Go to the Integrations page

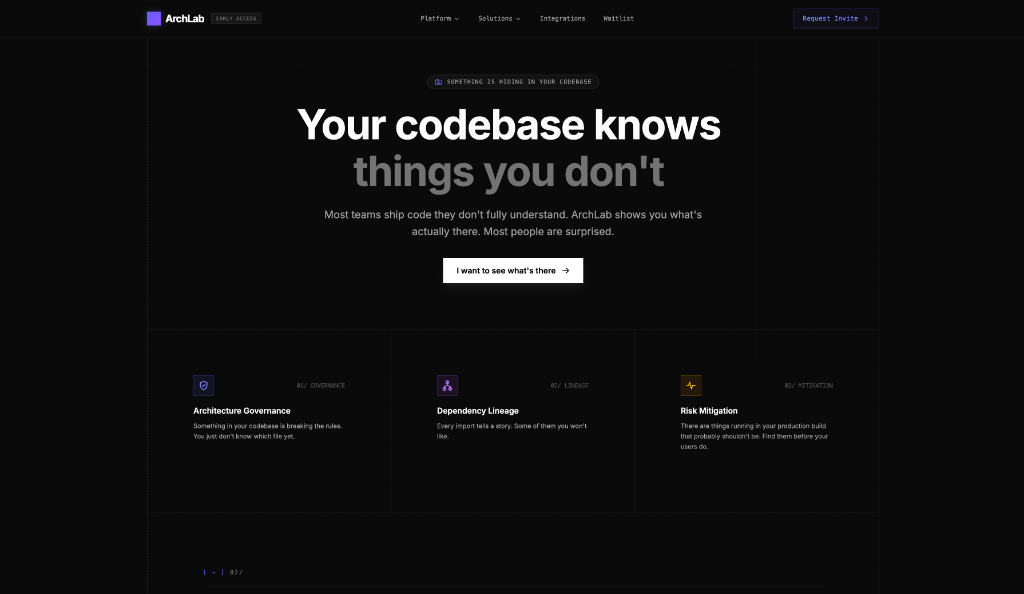(x=562, y=18)
